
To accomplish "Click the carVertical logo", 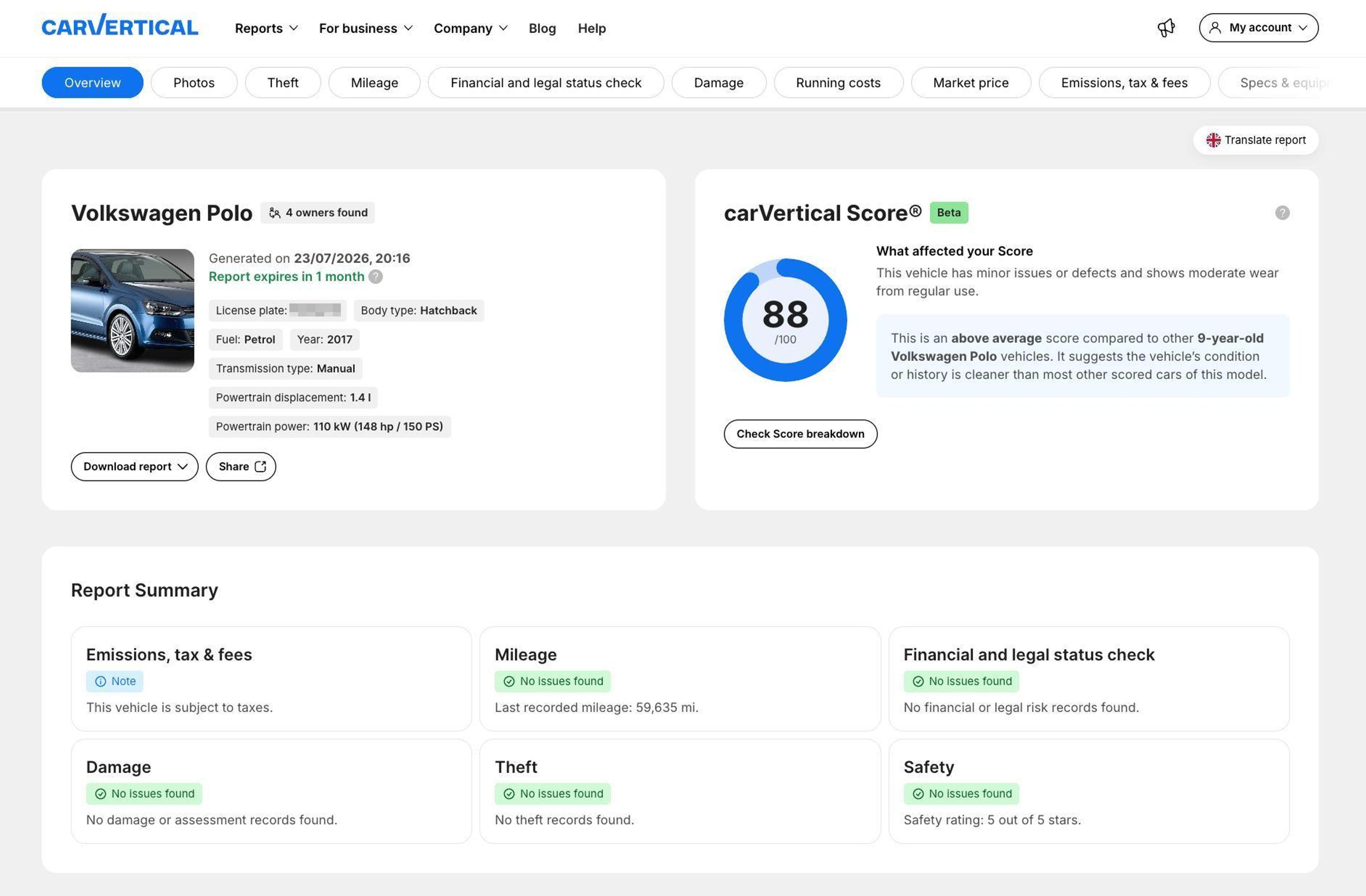I will tap(120, 26).
